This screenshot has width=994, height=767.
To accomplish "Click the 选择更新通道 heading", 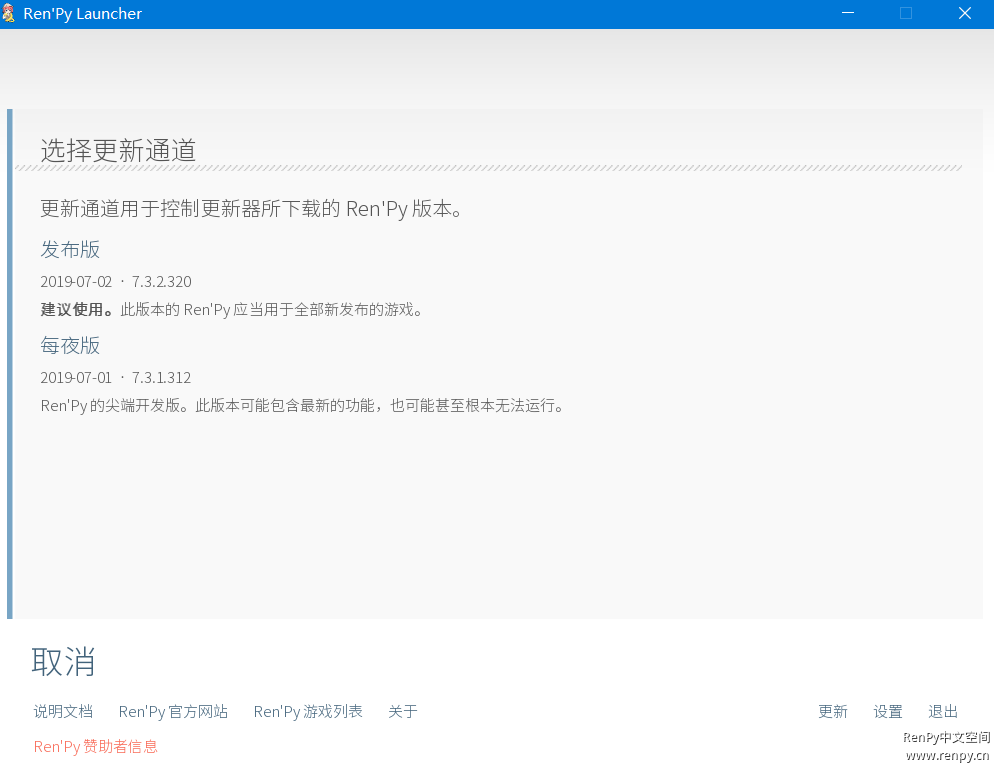I will [119, 150].
